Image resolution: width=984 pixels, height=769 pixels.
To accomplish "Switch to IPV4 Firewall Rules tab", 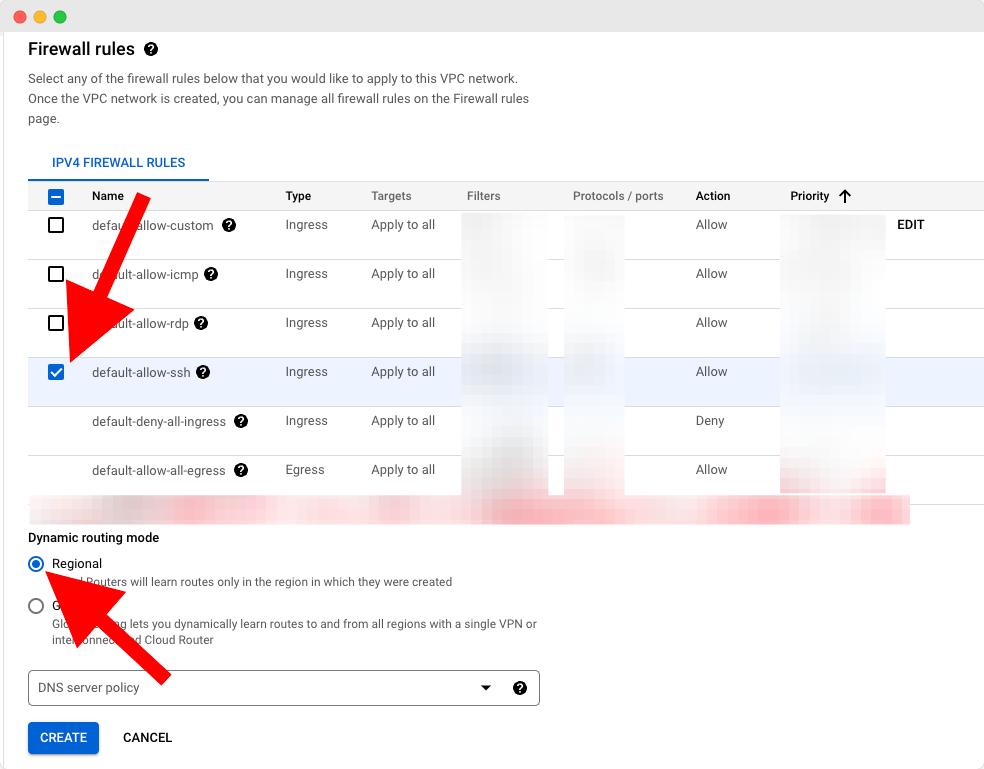I will tap(118, 162).
